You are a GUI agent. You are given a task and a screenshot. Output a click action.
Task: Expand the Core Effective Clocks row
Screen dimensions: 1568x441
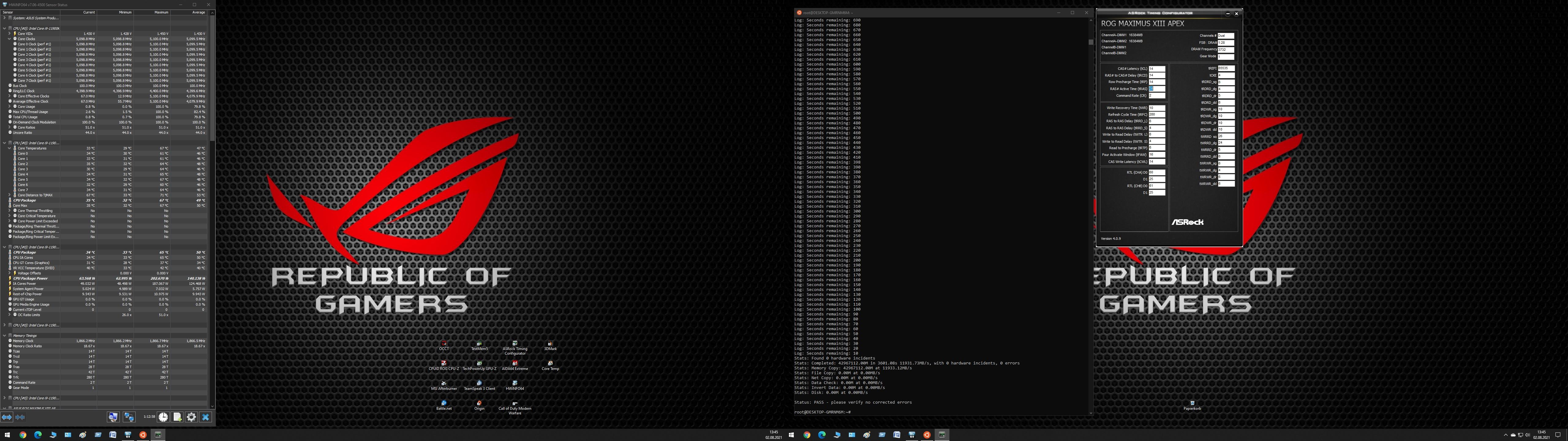click(x=10, y=96)
